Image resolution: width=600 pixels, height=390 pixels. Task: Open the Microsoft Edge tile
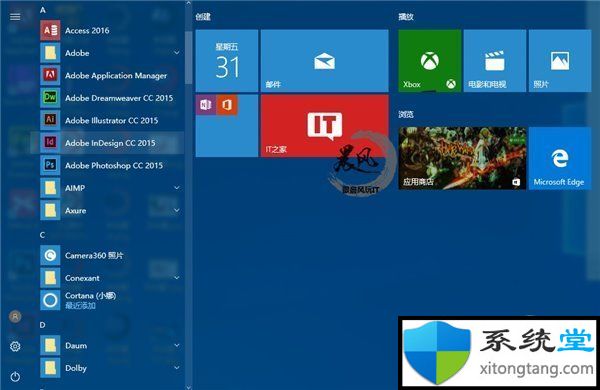(559, 158)
